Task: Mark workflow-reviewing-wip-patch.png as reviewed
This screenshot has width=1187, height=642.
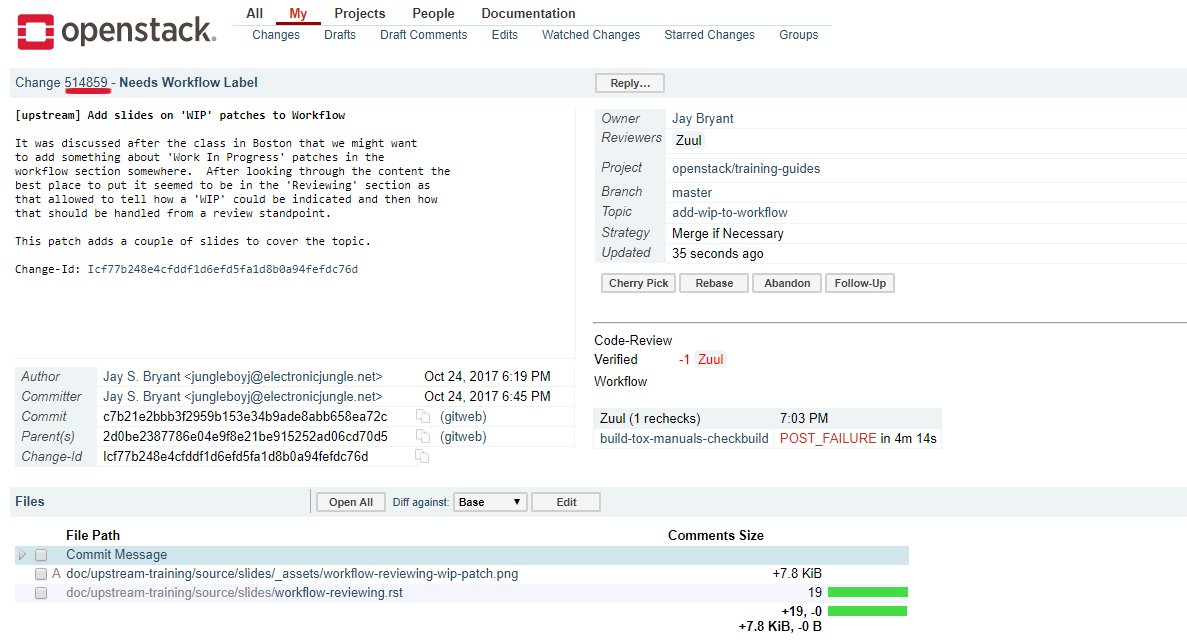Action: pos(41,574)
